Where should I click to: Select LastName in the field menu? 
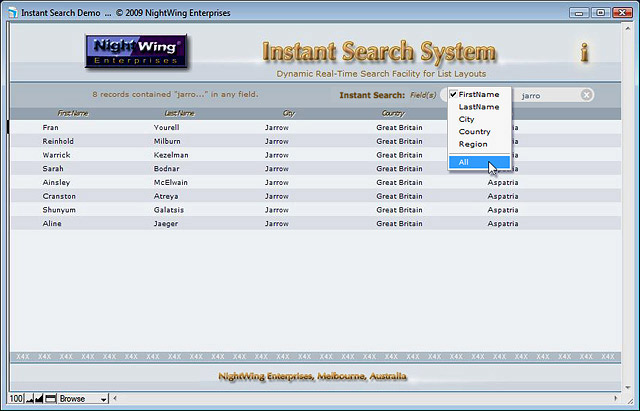(479, 107)
